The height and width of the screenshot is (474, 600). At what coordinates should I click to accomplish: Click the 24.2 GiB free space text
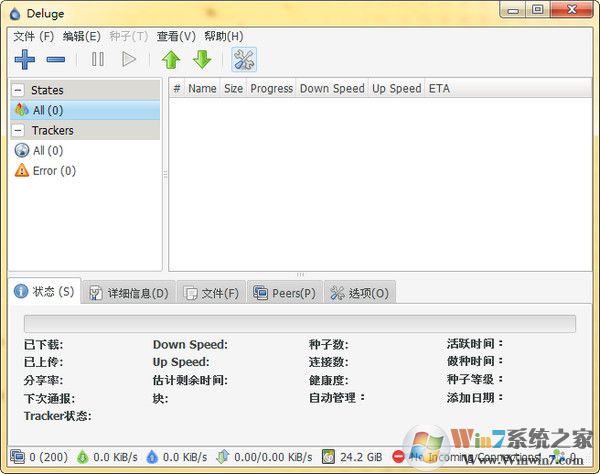361,457
